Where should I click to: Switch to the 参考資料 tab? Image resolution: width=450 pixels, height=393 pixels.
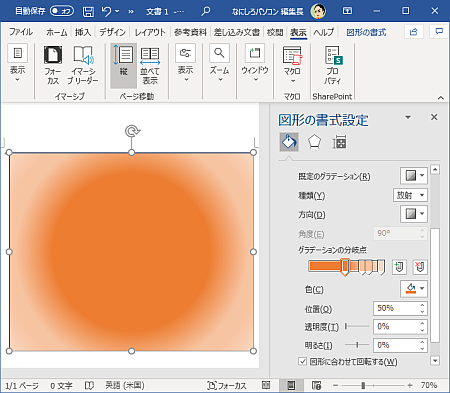point(190,32)
